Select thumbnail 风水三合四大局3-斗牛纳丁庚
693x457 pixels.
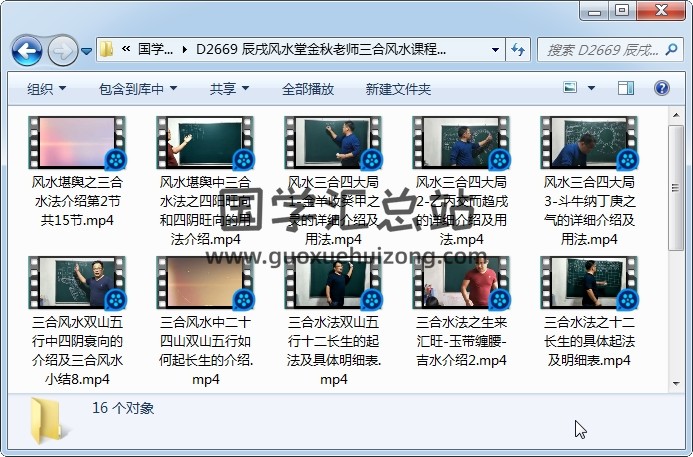tap(589, 143)
